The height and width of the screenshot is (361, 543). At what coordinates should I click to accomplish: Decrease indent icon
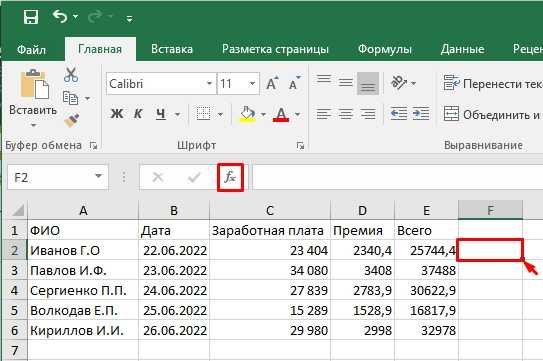(399, 114)
